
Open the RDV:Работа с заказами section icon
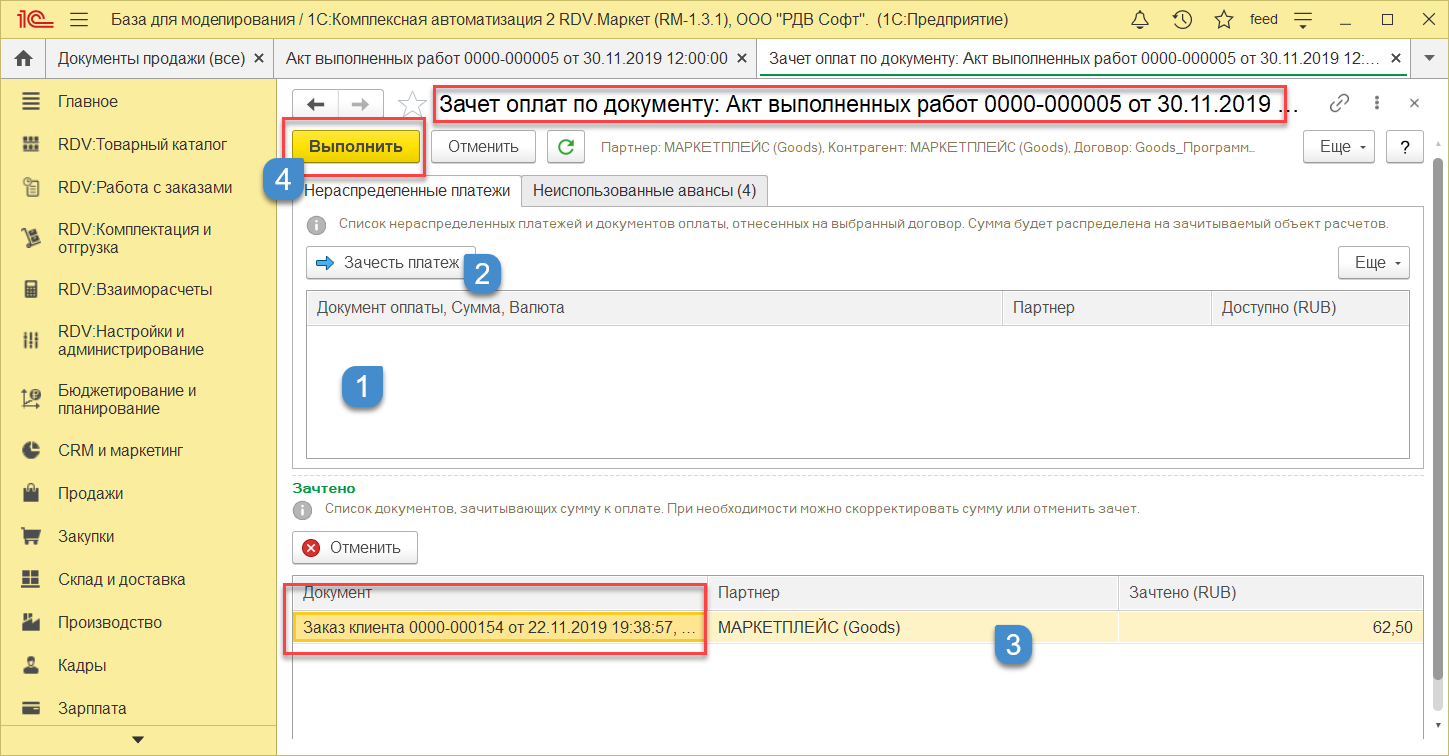pos(31,187)
